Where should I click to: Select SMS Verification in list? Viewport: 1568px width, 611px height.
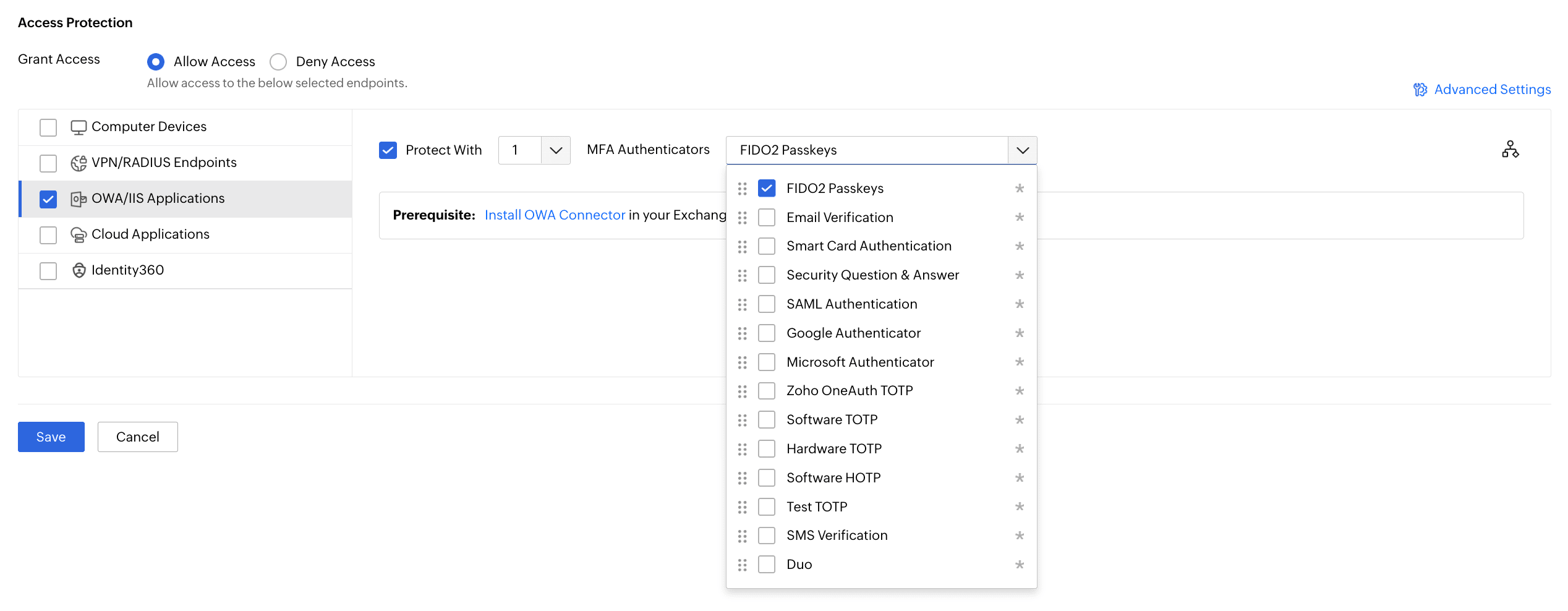click(767, 536)
